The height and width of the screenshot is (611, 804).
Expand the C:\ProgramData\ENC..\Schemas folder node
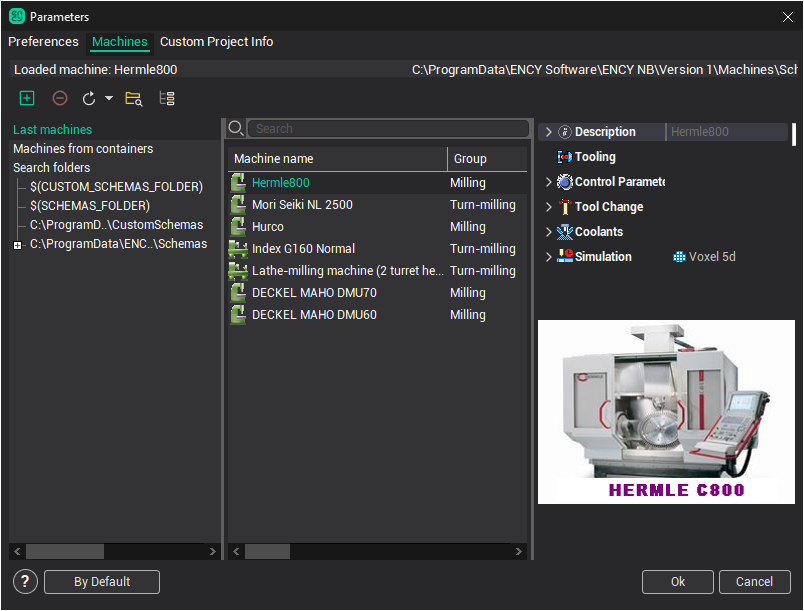[18, 245]
